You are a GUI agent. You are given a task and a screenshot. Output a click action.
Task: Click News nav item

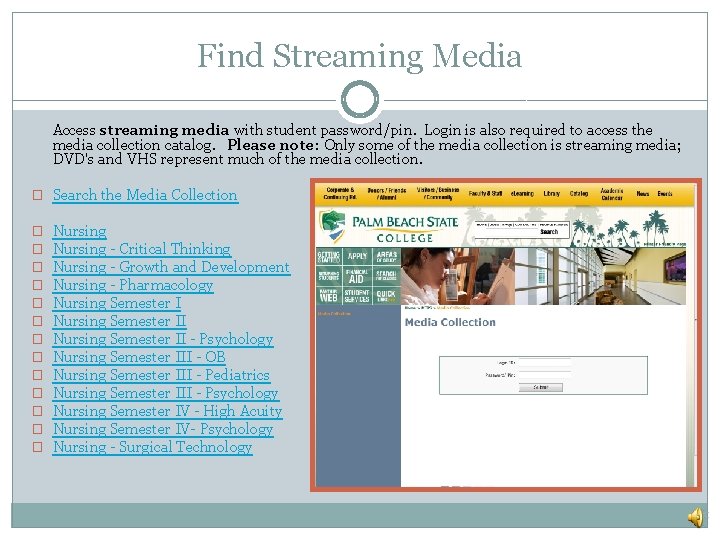coord(642,193)
